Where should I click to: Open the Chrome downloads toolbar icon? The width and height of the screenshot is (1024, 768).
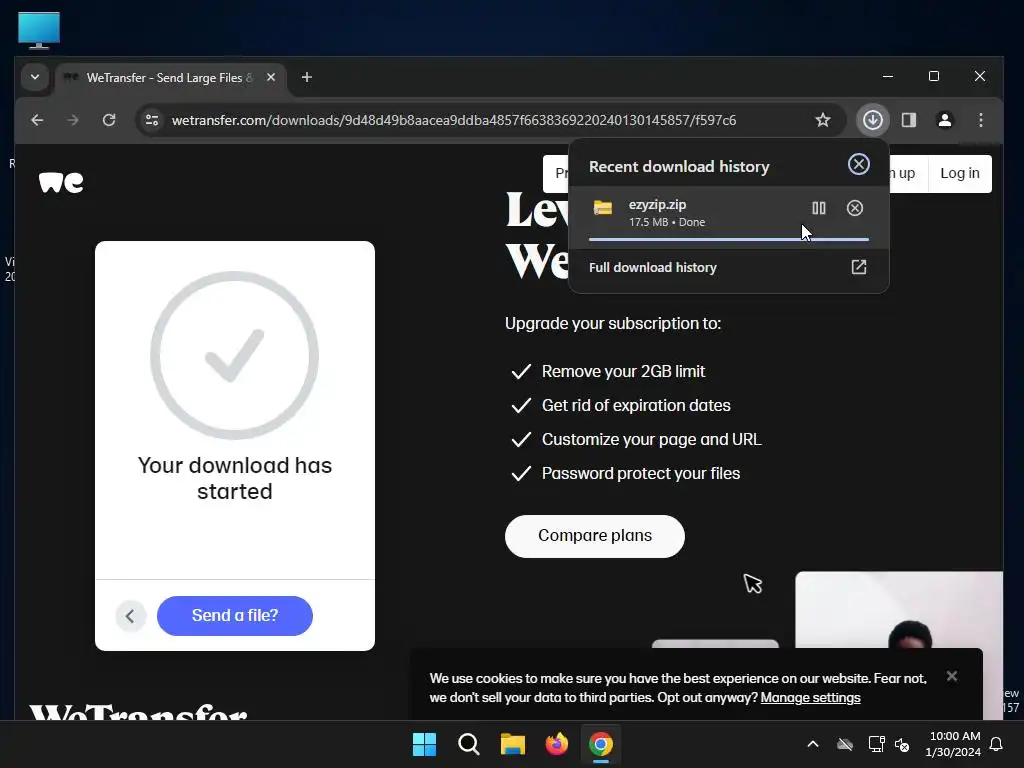pyautogui.click(x=872, y=120)
